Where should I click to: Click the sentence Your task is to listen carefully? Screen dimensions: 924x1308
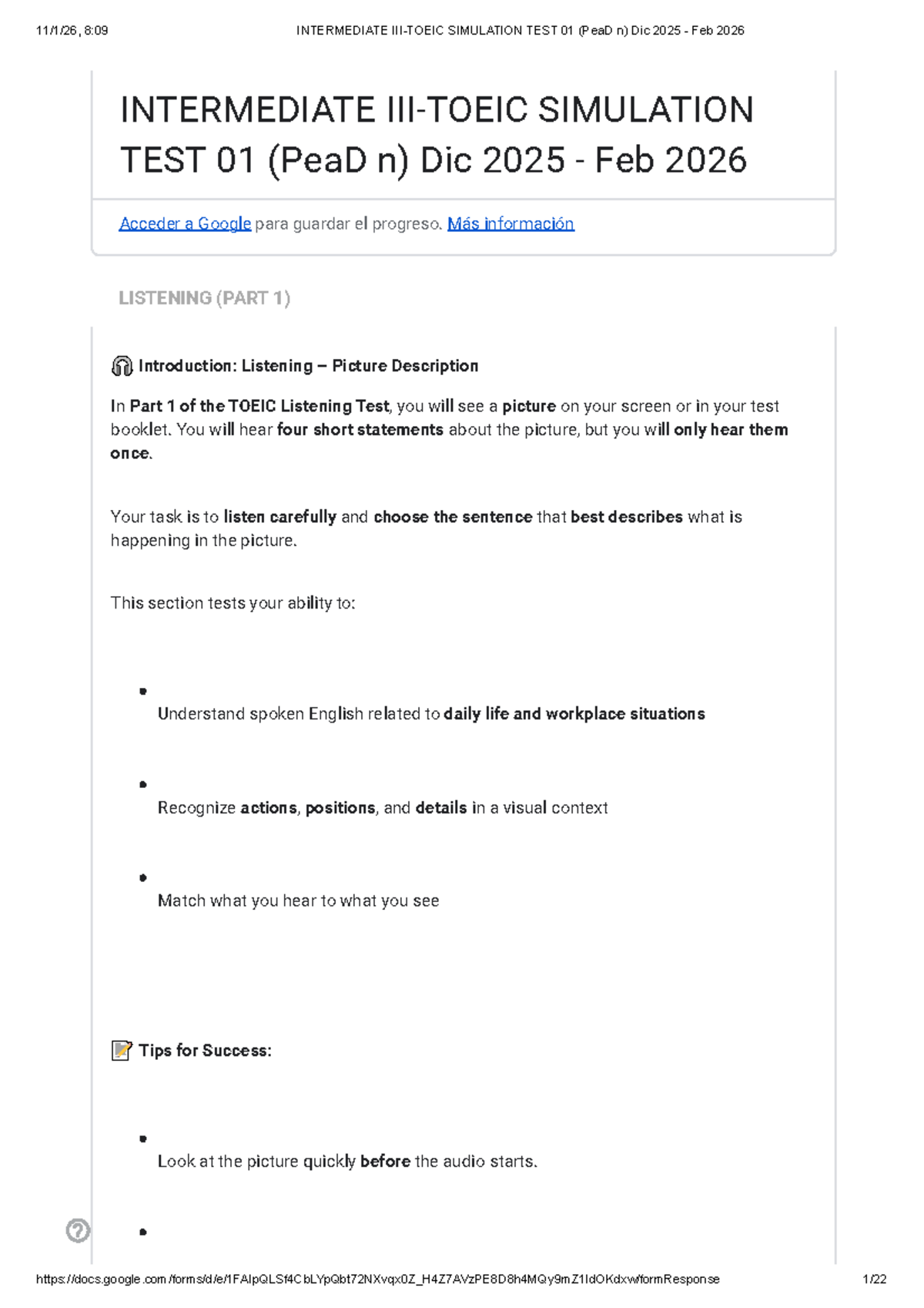(x=426, y=528)
